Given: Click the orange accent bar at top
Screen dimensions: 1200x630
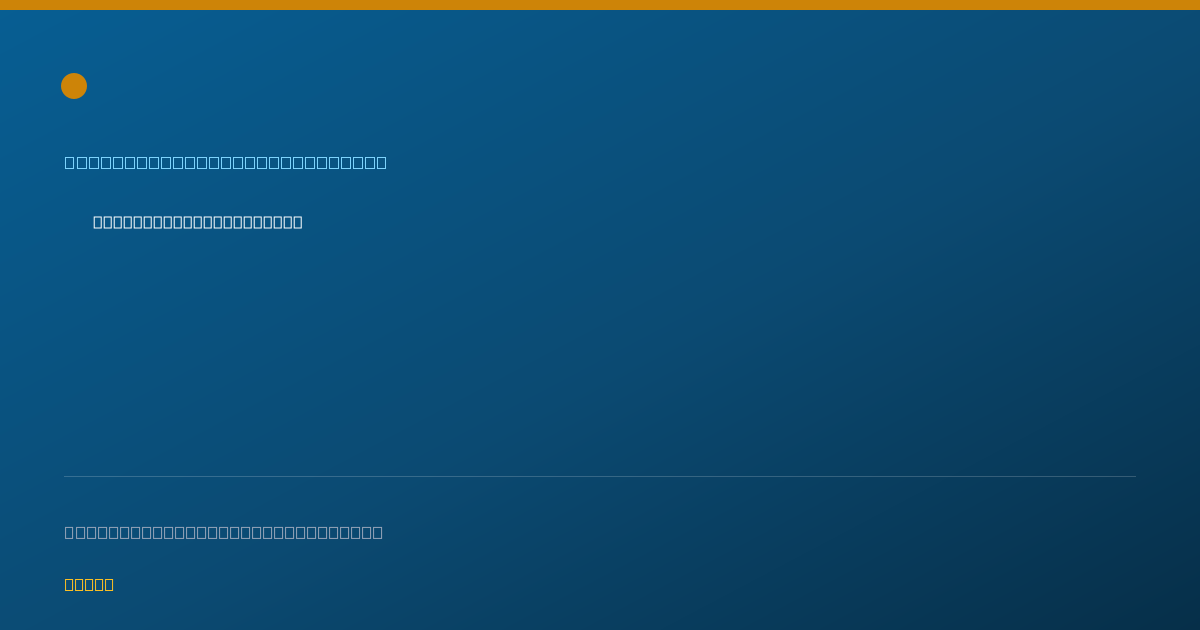Looking at the screenshot, I should click(600, 5).
